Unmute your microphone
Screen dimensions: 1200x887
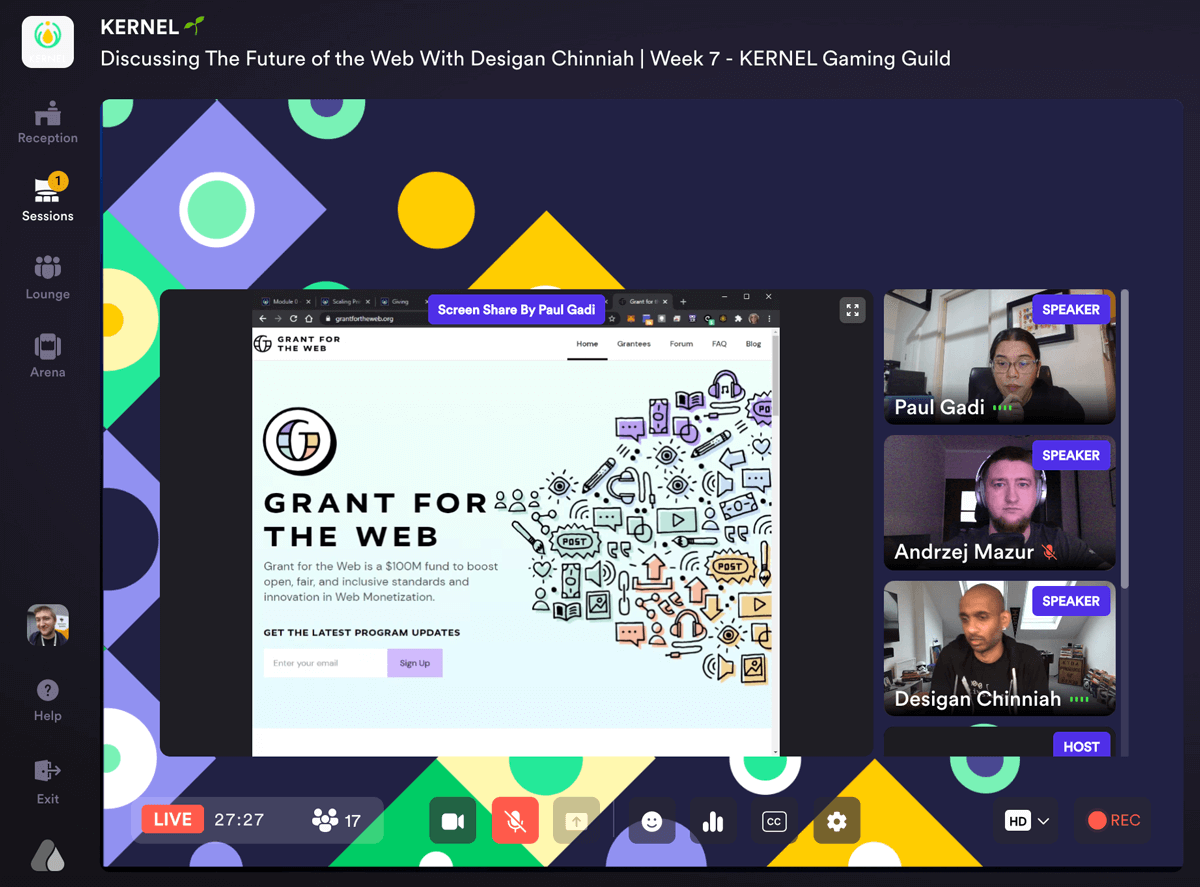click(514, 820)
